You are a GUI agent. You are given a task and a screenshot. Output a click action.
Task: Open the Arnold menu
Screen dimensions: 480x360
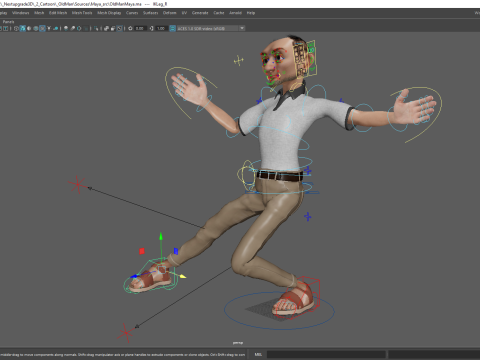click(235, 13)
